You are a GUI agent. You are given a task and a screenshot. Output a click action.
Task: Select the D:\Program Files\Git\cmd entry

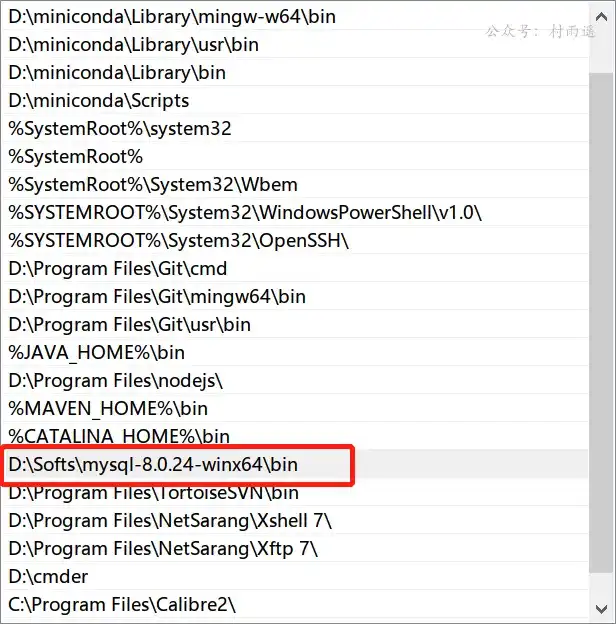coord(296,268)
